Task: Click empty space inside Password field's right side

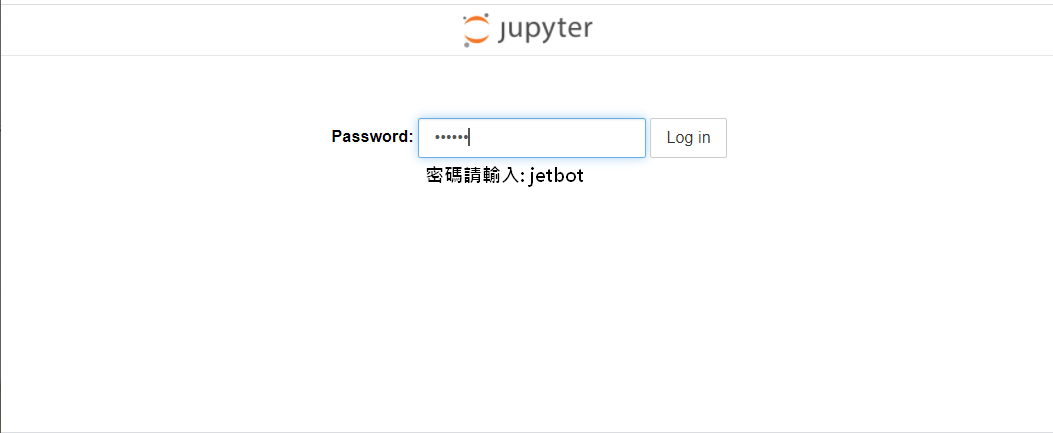Action: coord(571,138)
